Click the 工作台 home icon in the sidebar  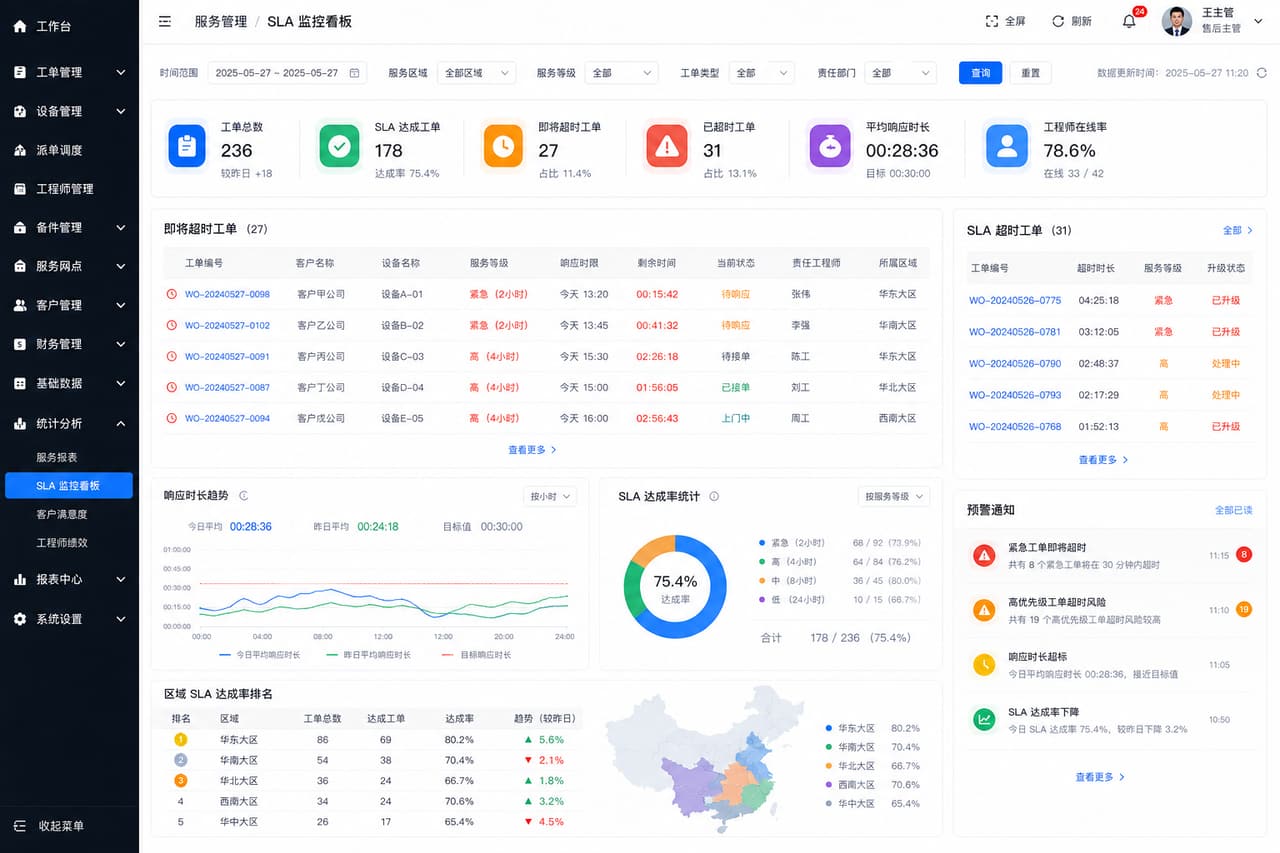(20, 27)
